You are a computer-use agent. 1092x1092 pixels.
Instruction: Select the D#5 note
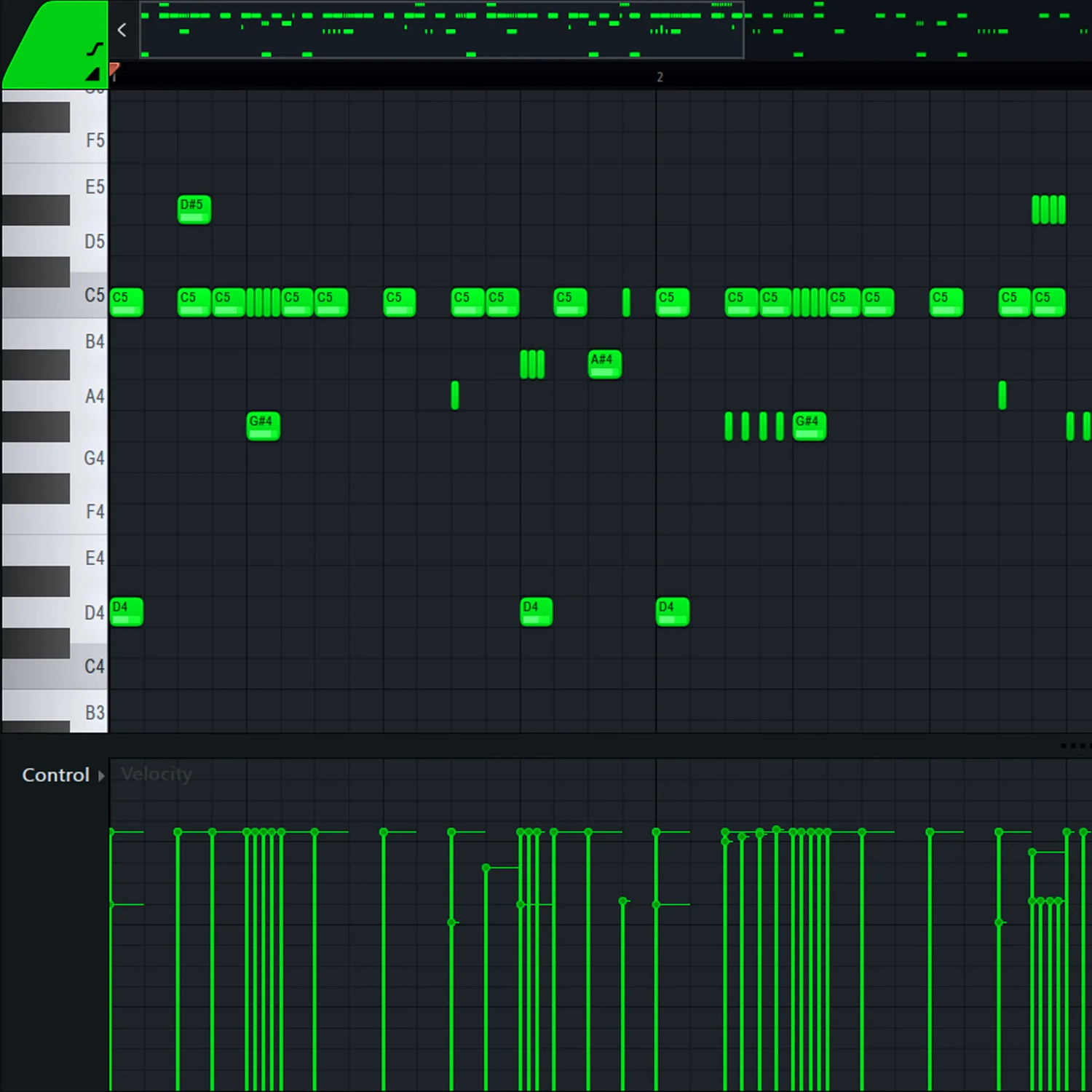coord(194,210)
